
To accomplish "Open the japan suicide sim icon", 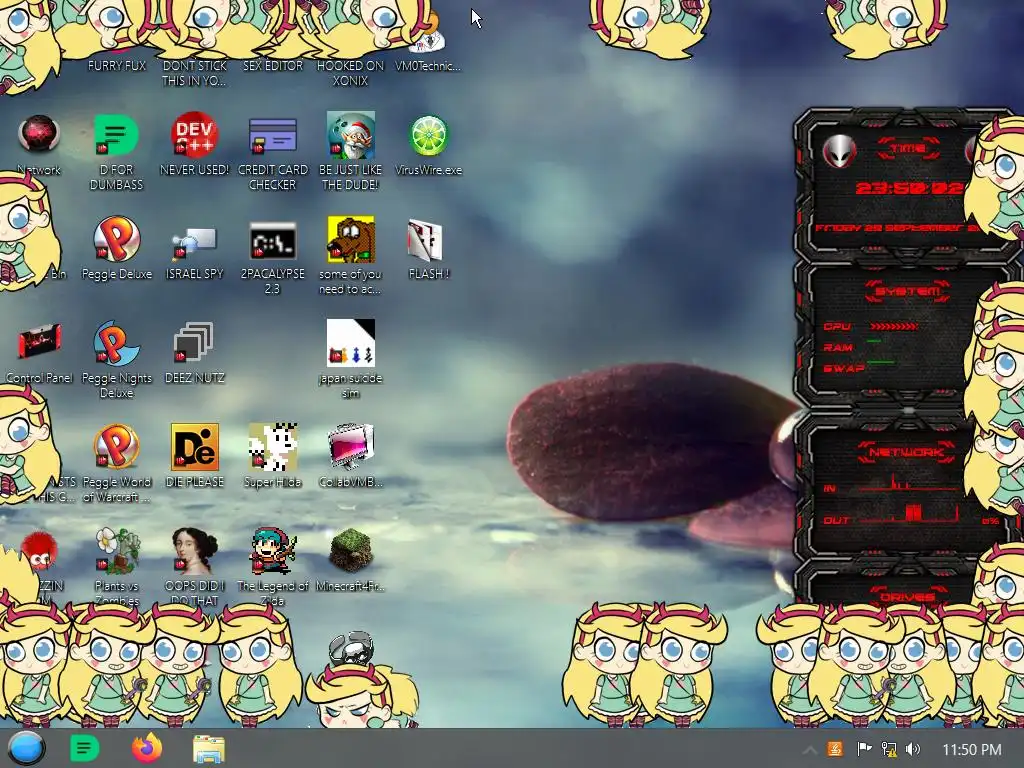I will 351,343.
